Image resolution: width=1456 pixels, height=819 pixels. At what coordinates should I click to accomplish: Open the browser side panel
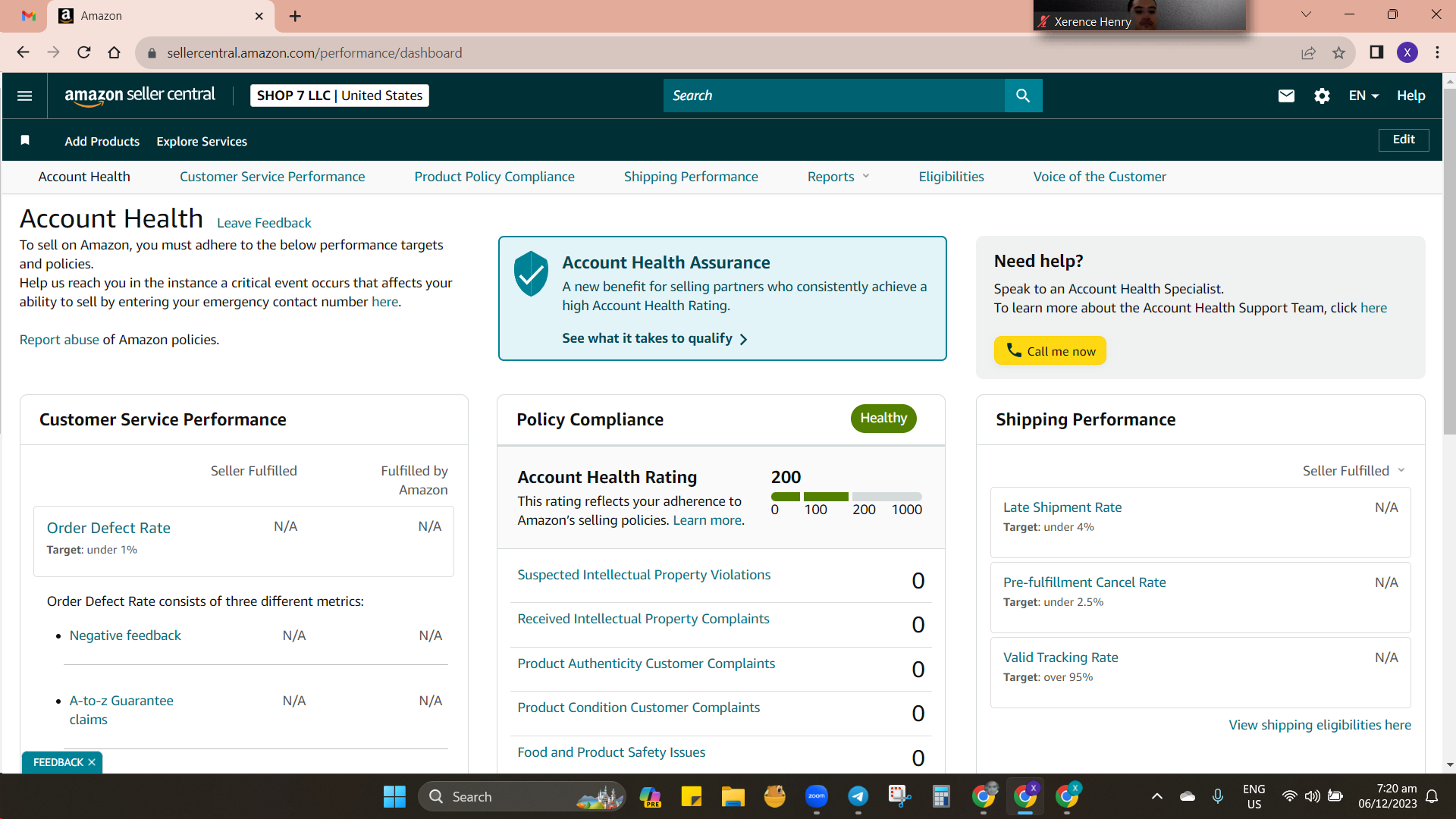pos(1376,52)
